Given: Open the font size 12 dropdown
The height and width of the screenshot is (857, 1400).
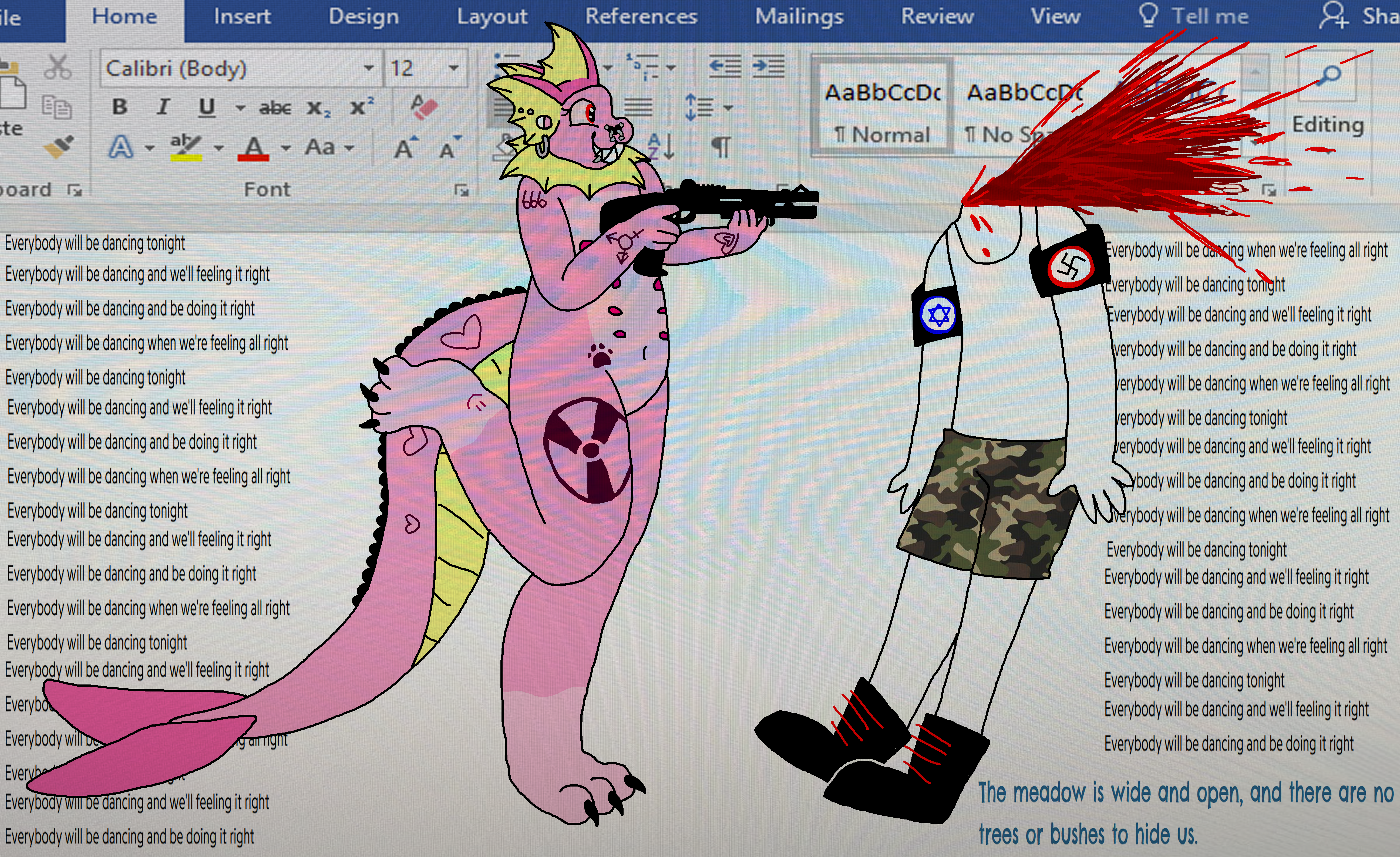Looking at the screenshot, I should (453, 68).
